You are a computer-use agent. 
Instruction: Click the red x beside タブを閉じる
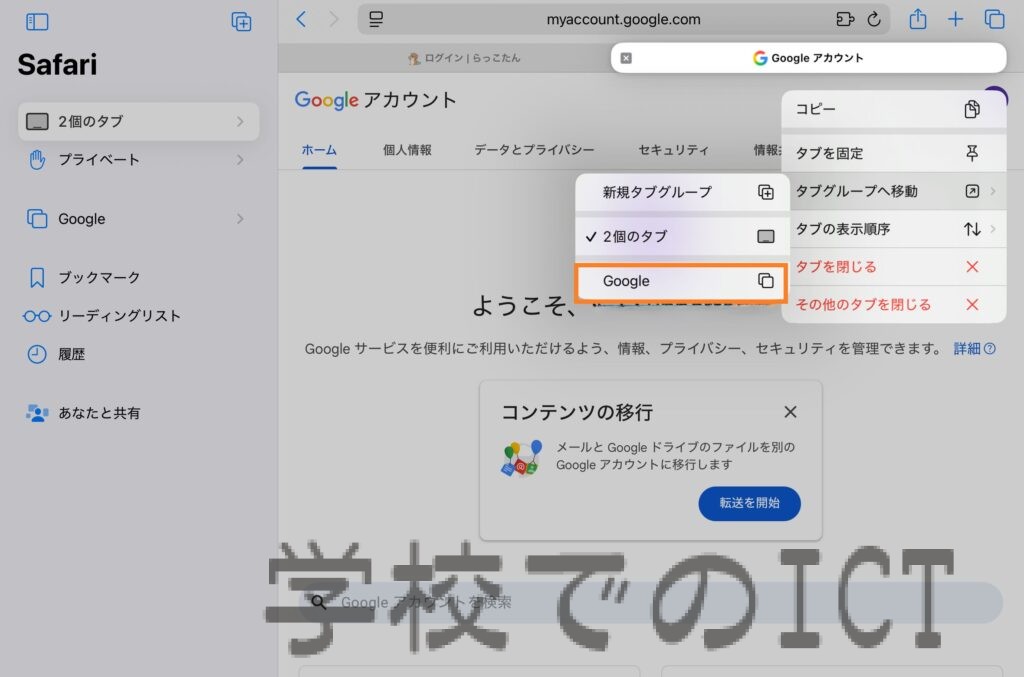coord(972,266)
